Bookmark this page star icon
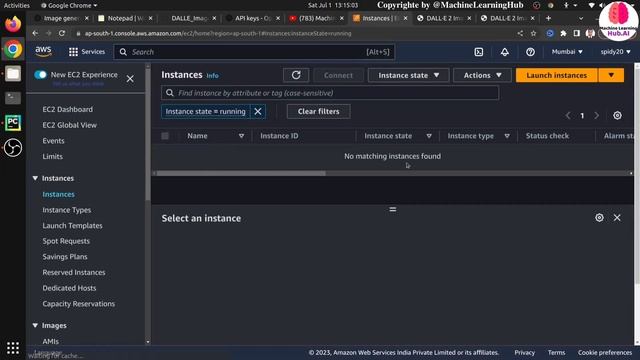 pos(533,33)
